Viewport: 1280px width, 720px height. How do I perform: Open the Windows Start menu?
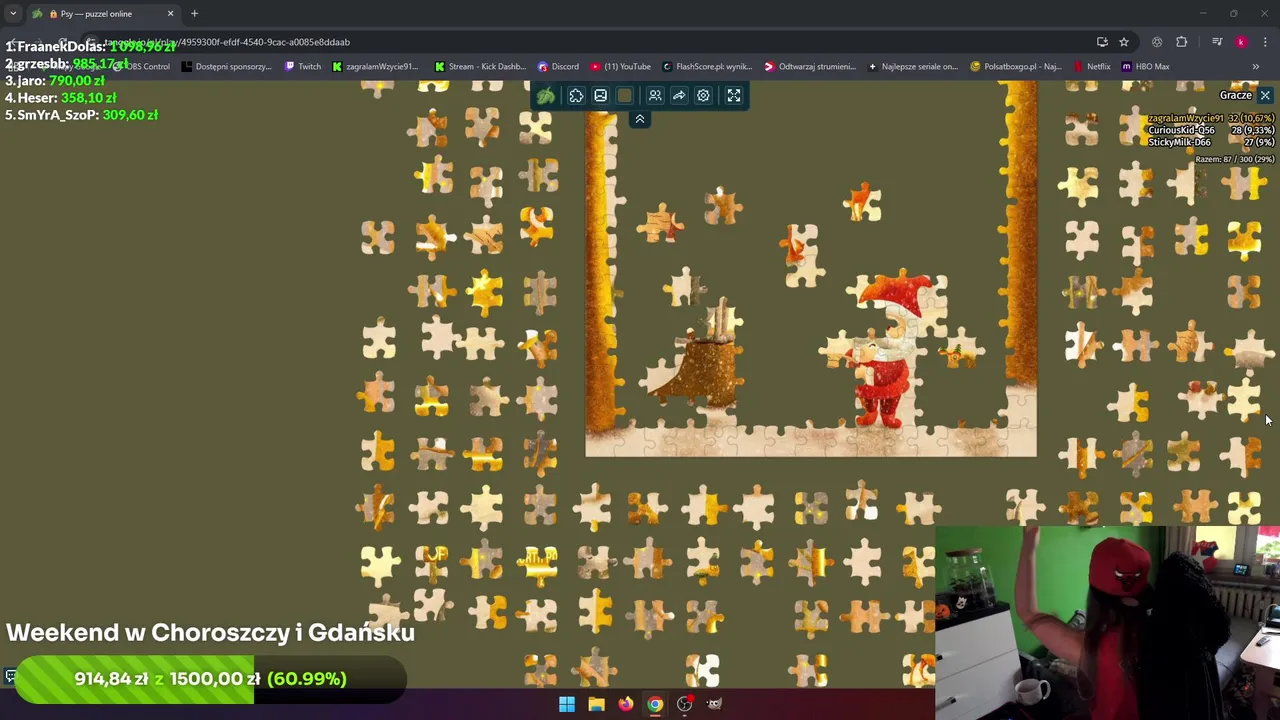pos(567,704)
